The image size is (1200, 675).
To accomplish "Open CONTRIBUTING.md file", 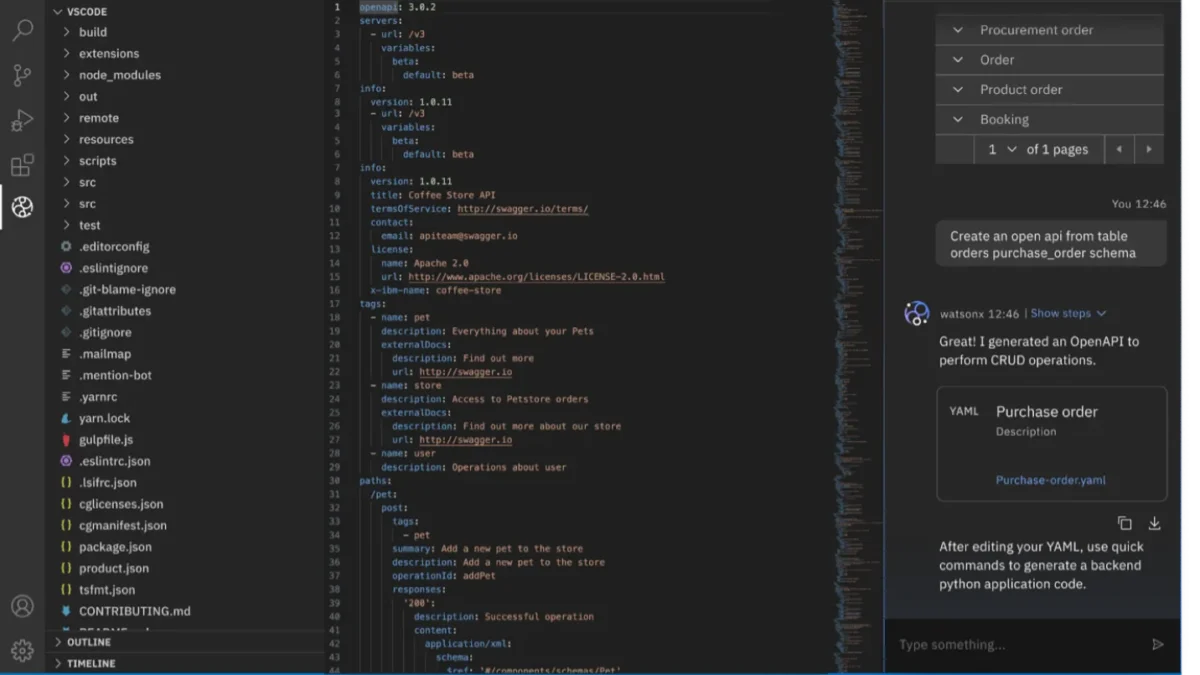I will click(x=134, y=611).
